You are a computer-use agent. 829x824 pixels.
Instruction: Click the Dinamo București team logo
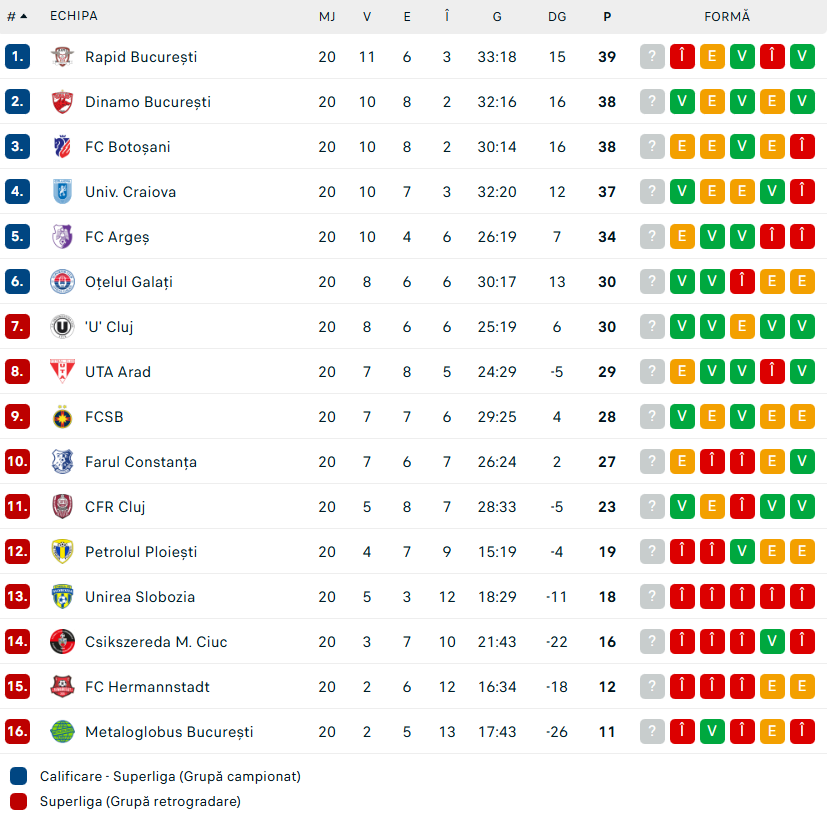62,102
